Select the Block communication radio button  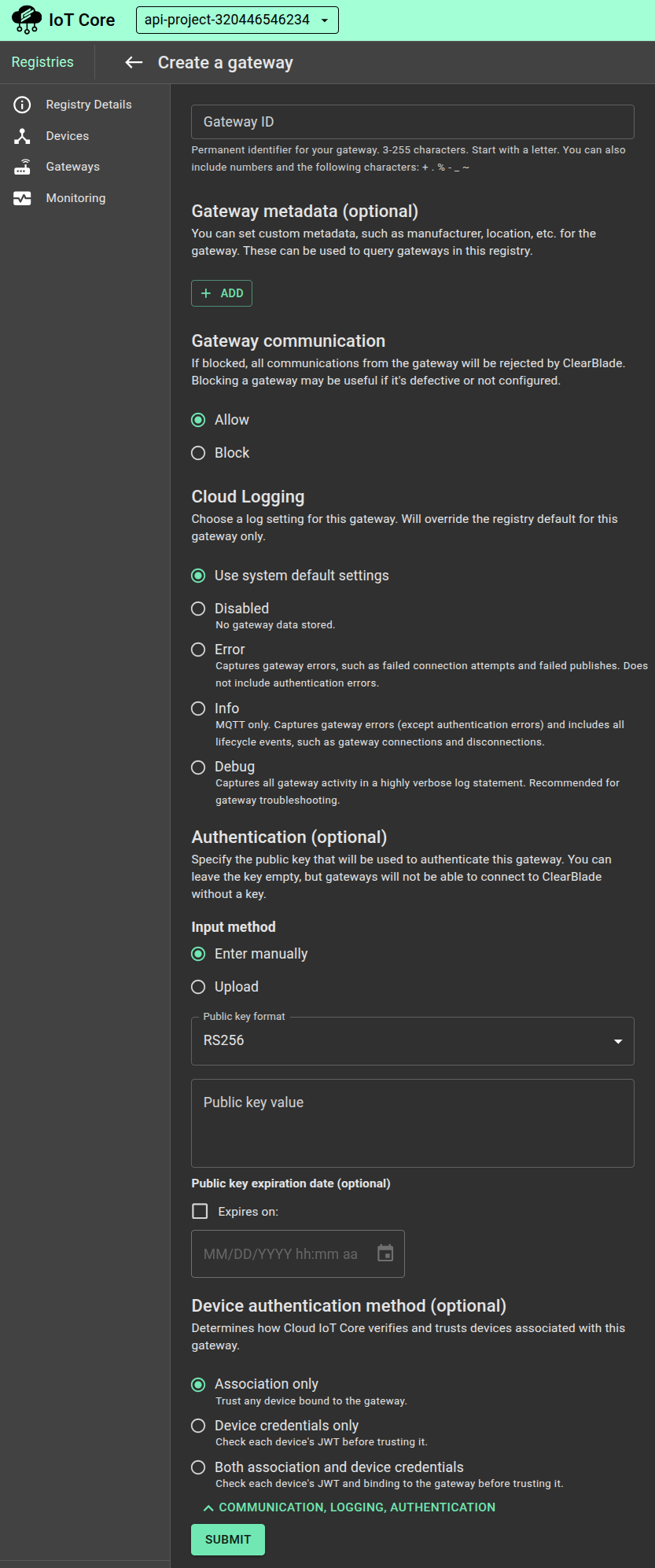199,453
